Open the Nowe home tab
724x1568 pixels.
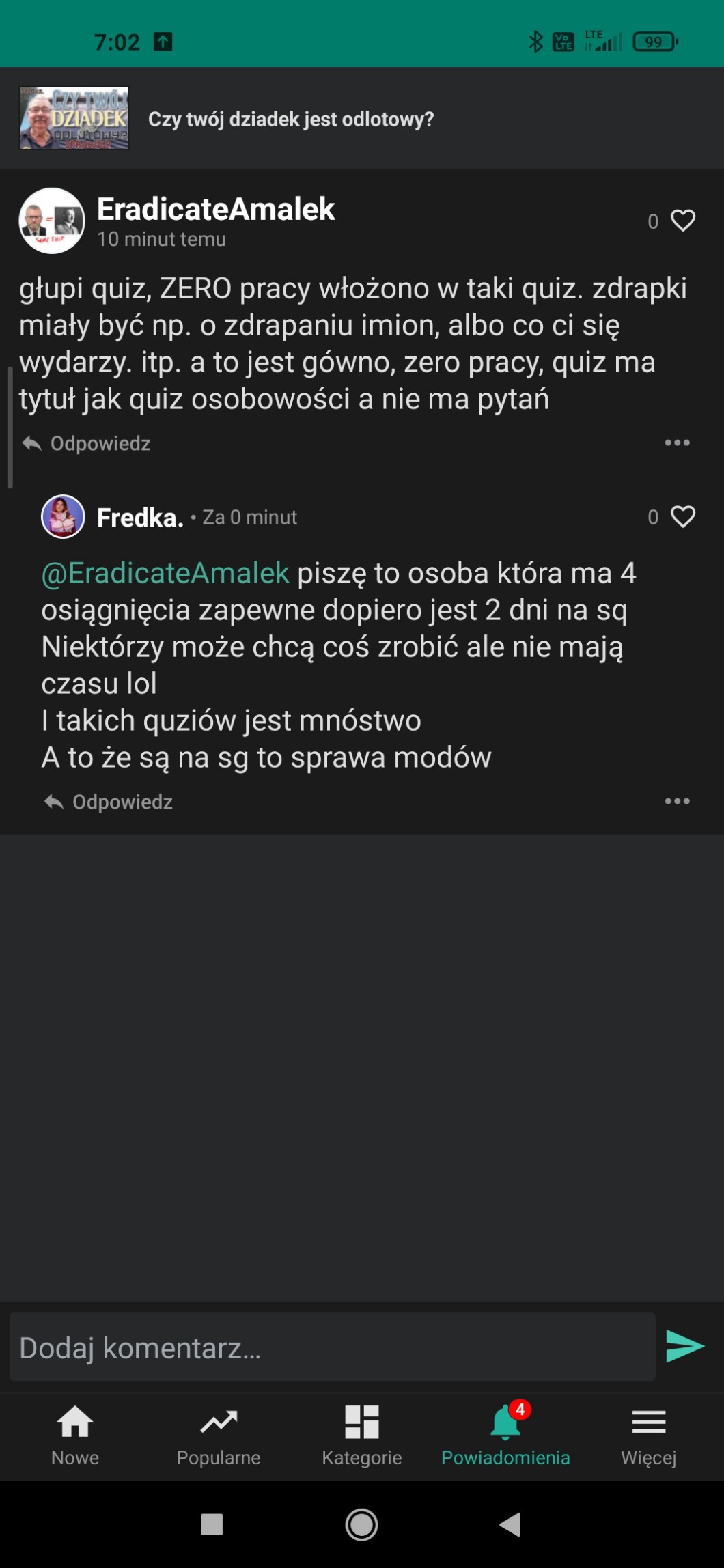[75, 1436]
